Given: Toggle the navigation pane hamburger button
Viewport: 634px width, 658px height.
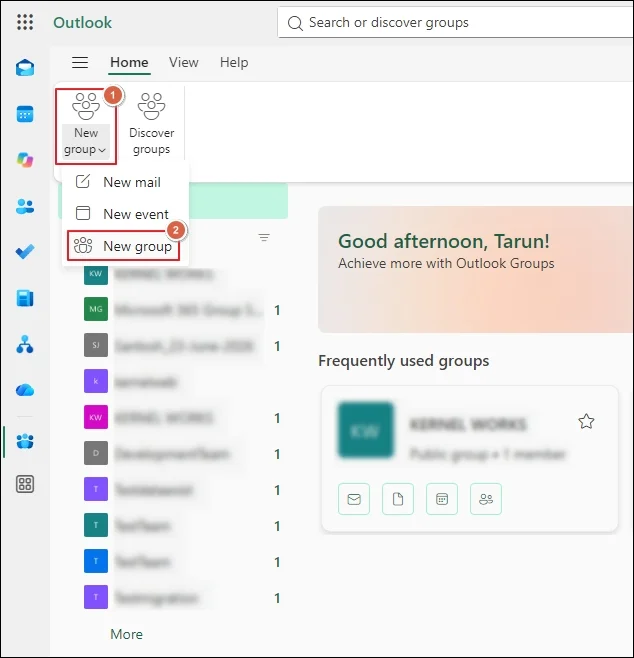Looking at the screenshot, I should [80, 63].
